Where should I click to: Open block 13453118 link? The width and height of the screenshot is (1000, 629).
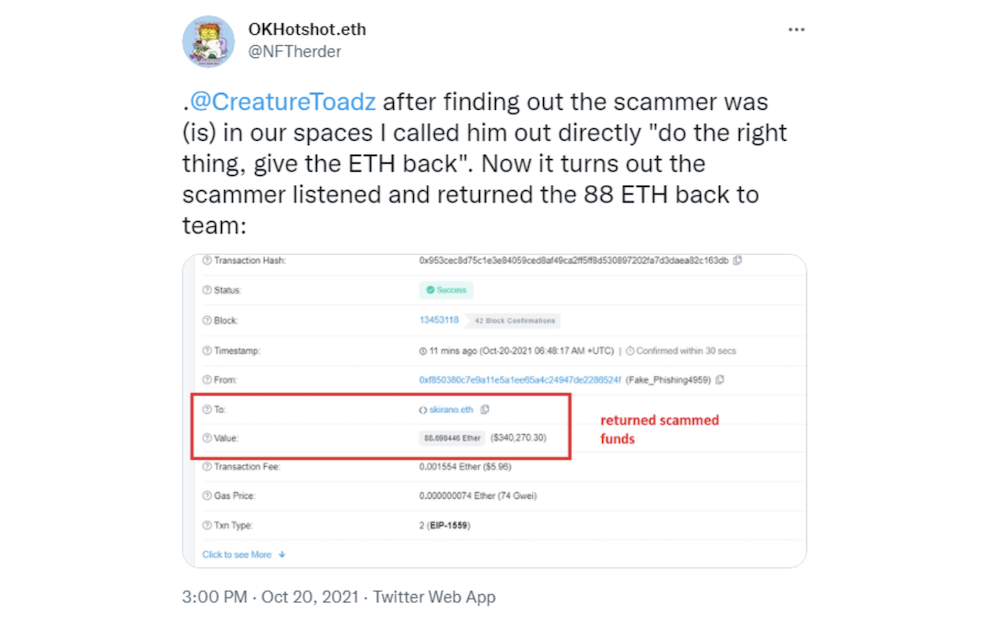click(439, 320)
